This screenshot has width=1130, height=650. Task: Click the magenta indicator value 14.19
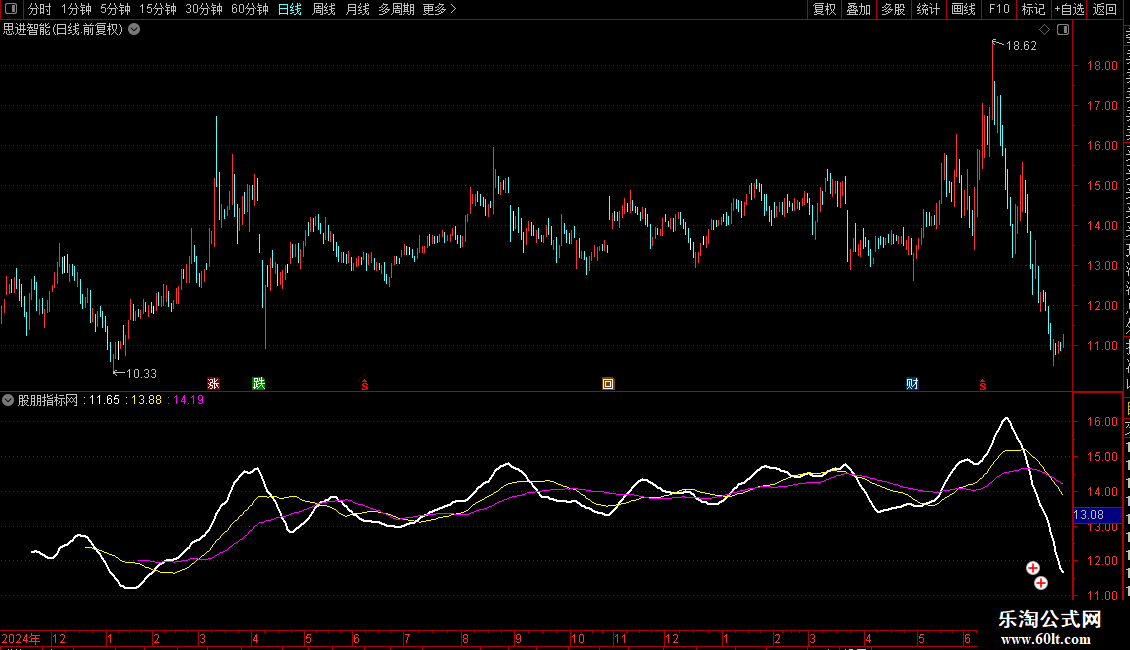188,400
